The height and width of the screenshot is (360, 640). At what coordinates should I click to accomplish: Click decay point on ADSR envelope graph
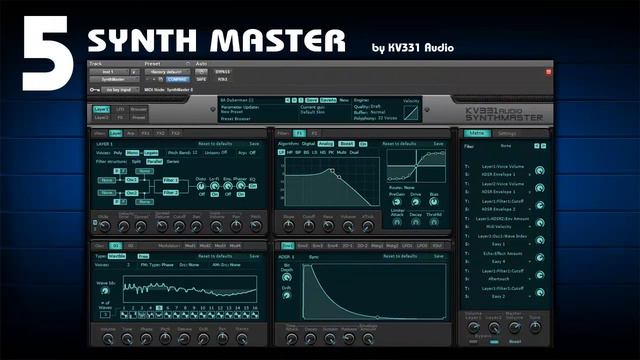pyautogui.click(x=378, y=317)
